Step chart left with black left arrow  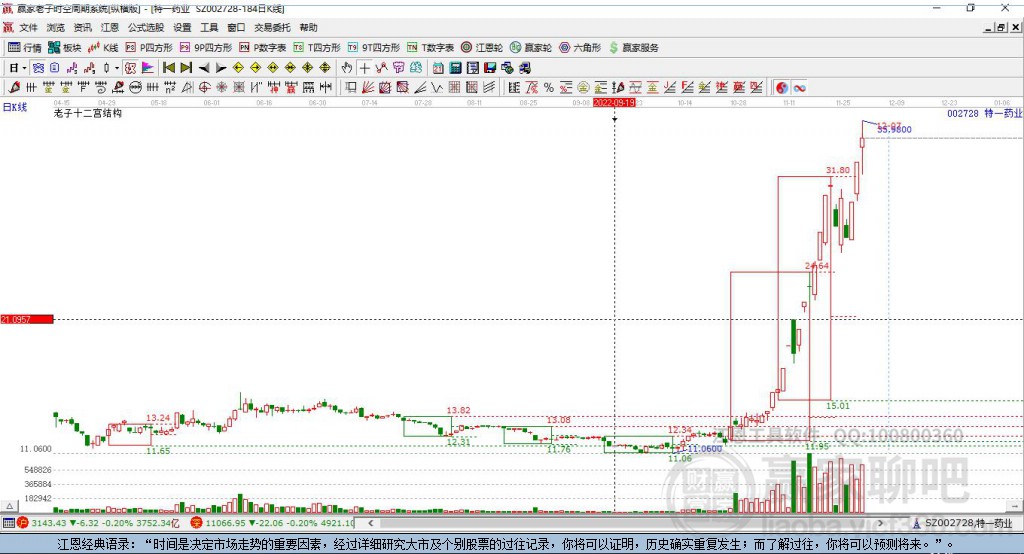204,67
